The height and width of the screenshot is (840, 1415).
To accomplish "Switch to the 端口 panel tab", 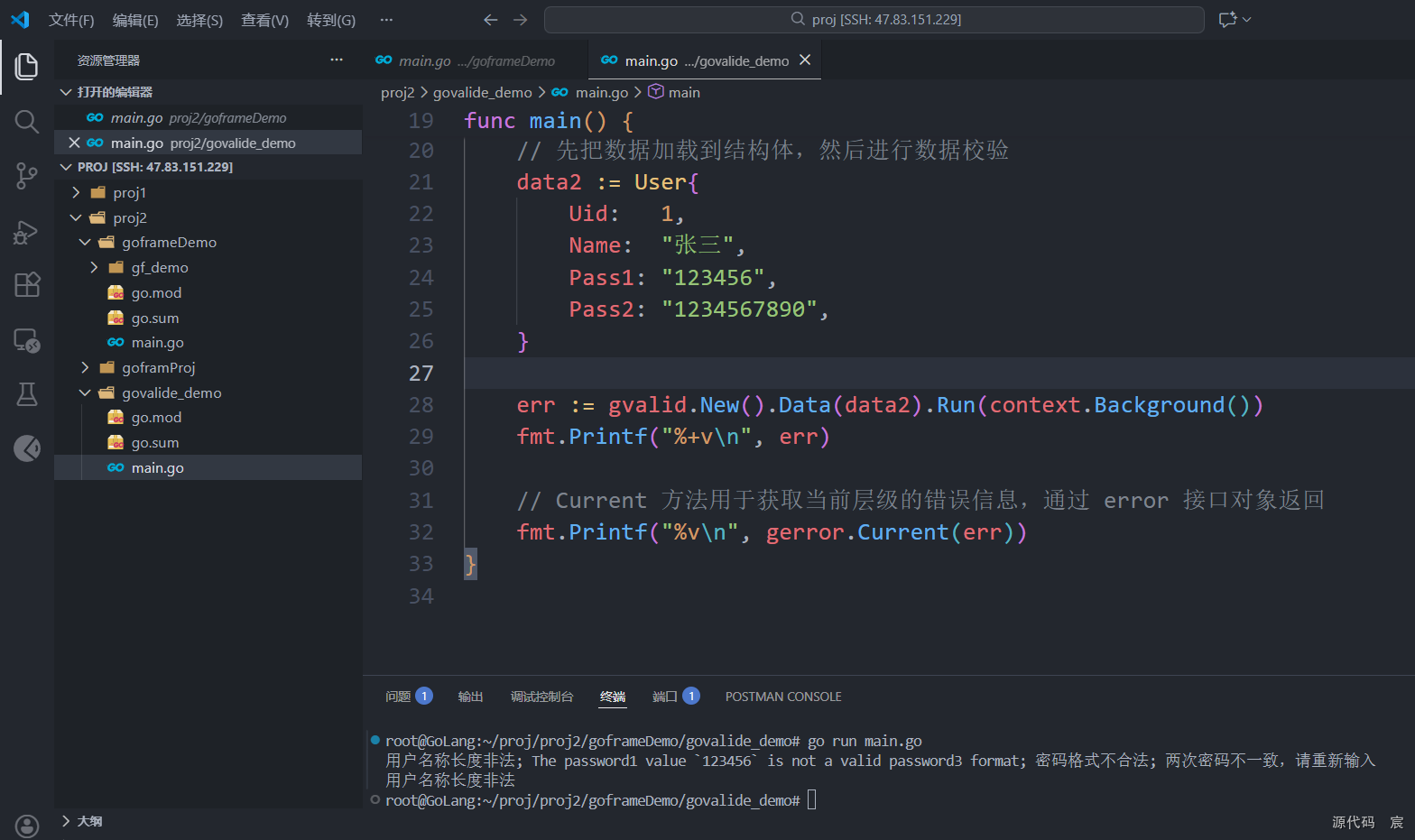I will pos(676,697).
